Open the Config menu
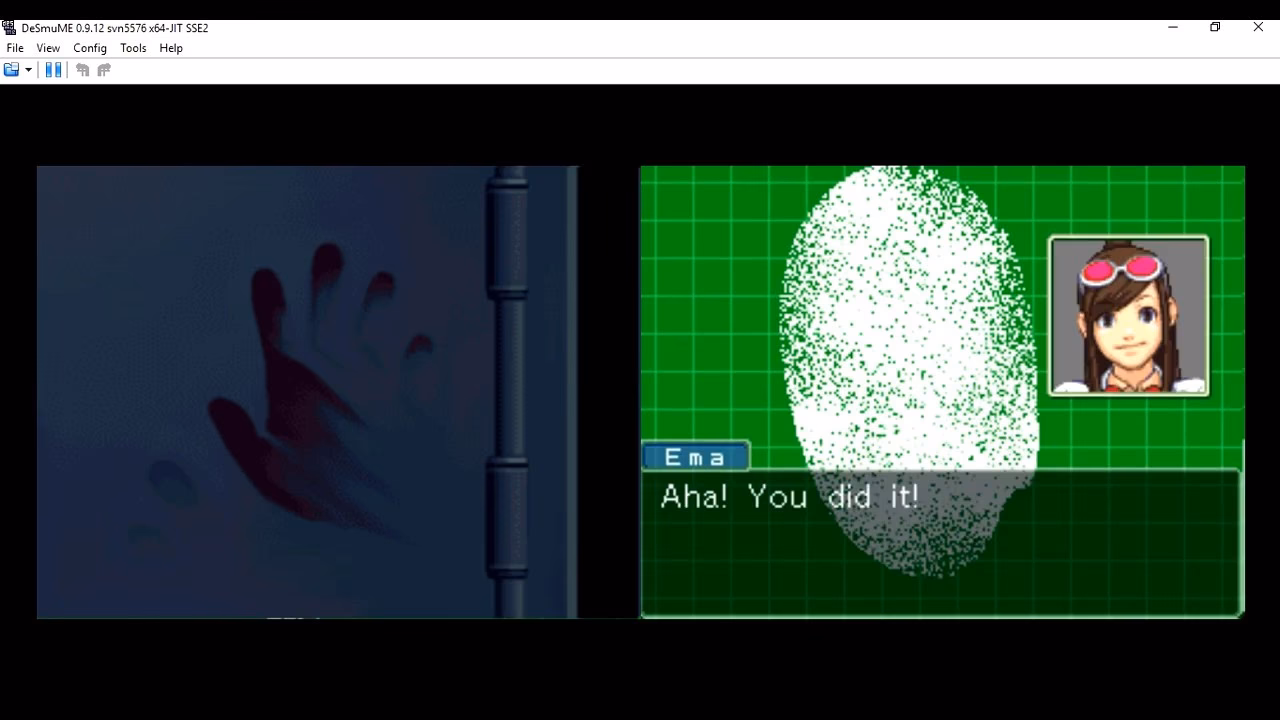Image resolution: width=1280 pixels, height=720 pixels. (90, 48)
